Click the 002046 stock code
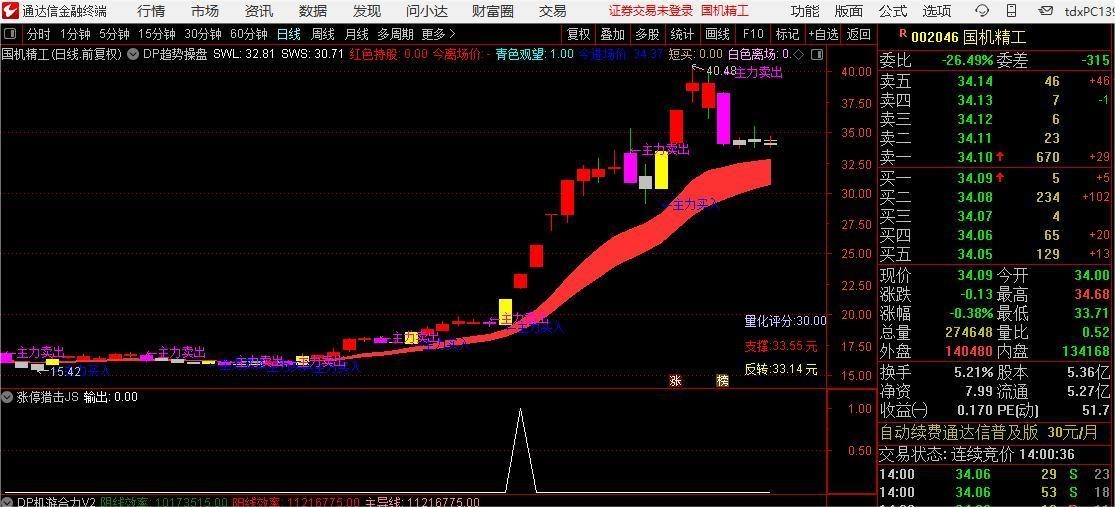This screenshot has height=507, width=1115. tap(935, 36)
